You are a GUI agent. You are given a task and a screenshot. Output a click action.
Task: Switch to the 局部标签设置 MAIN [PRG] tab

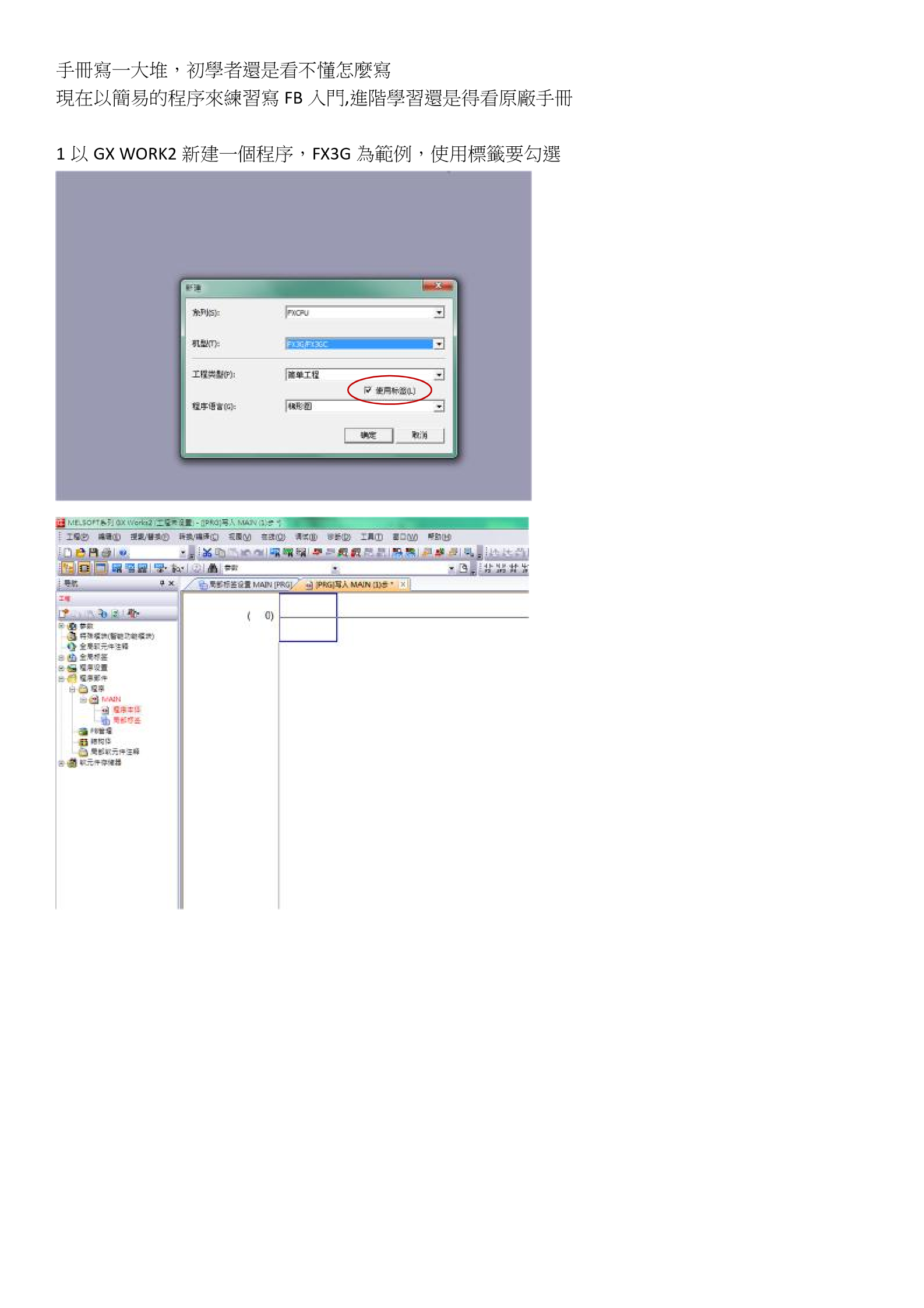click(246, 584)
